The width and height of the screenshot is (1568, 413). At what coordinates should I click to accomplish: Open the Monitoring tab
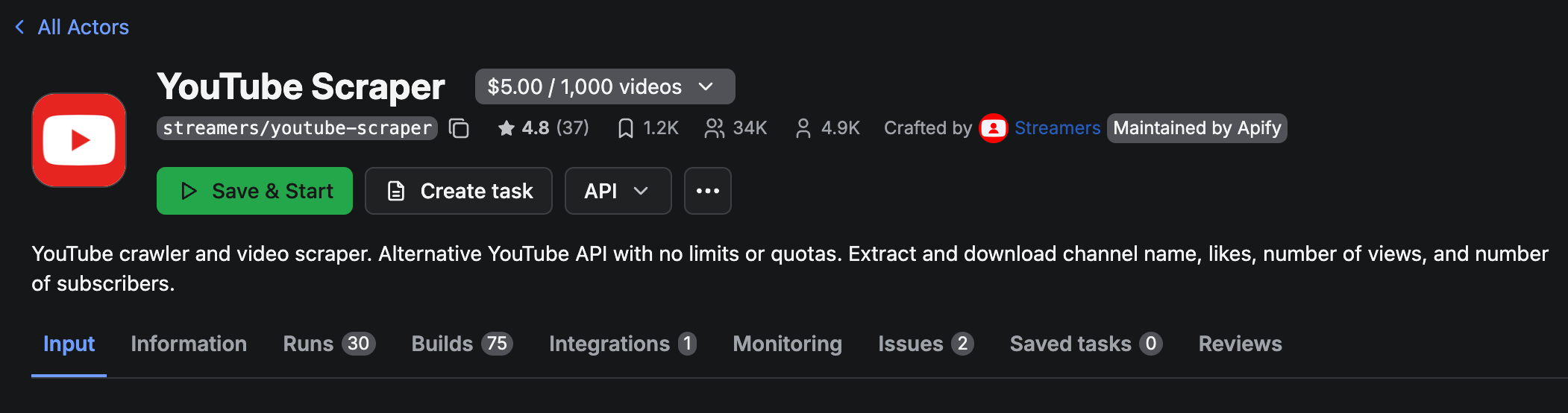[788, 344]
